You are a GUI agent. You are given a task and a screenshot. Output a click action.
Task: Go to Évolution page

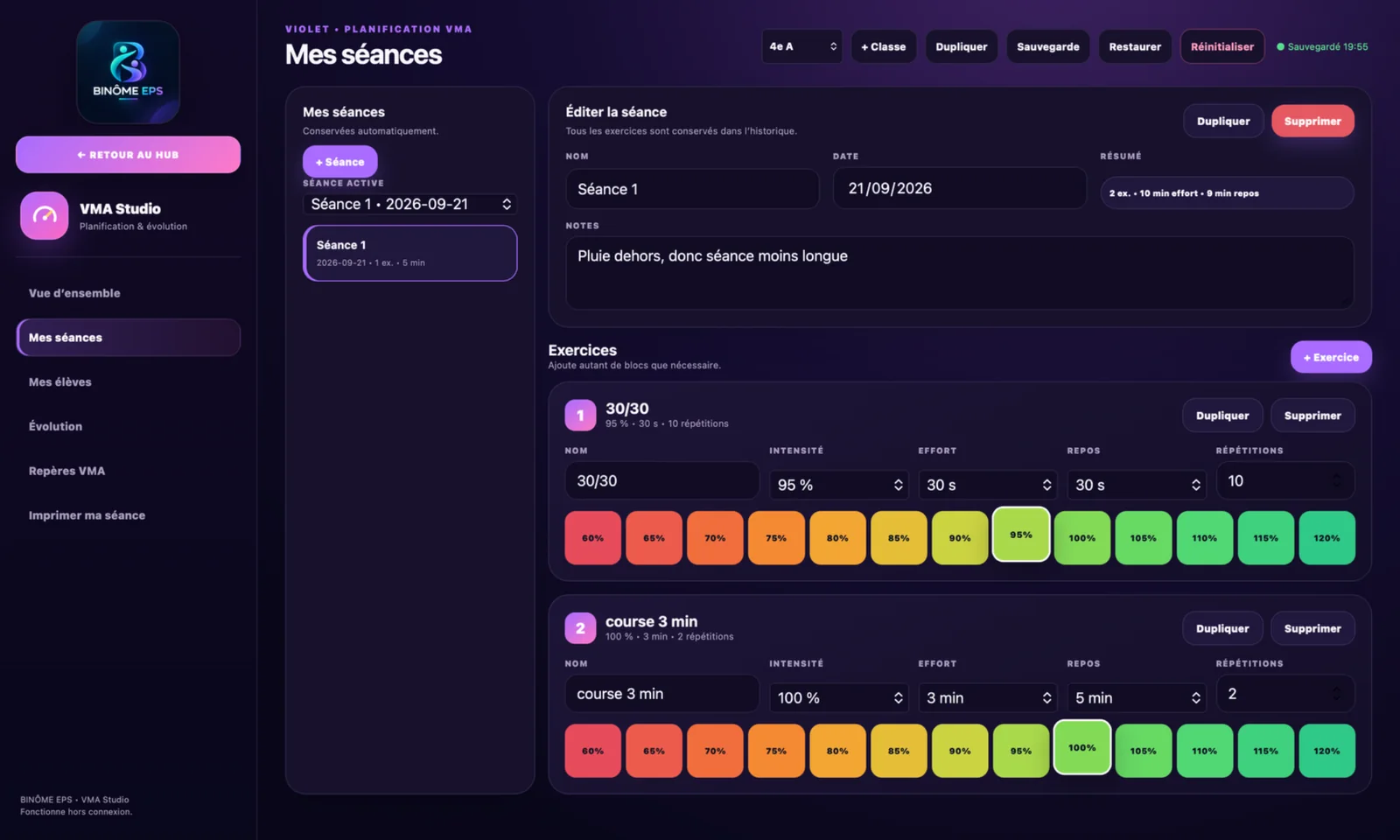pos(128,426)
